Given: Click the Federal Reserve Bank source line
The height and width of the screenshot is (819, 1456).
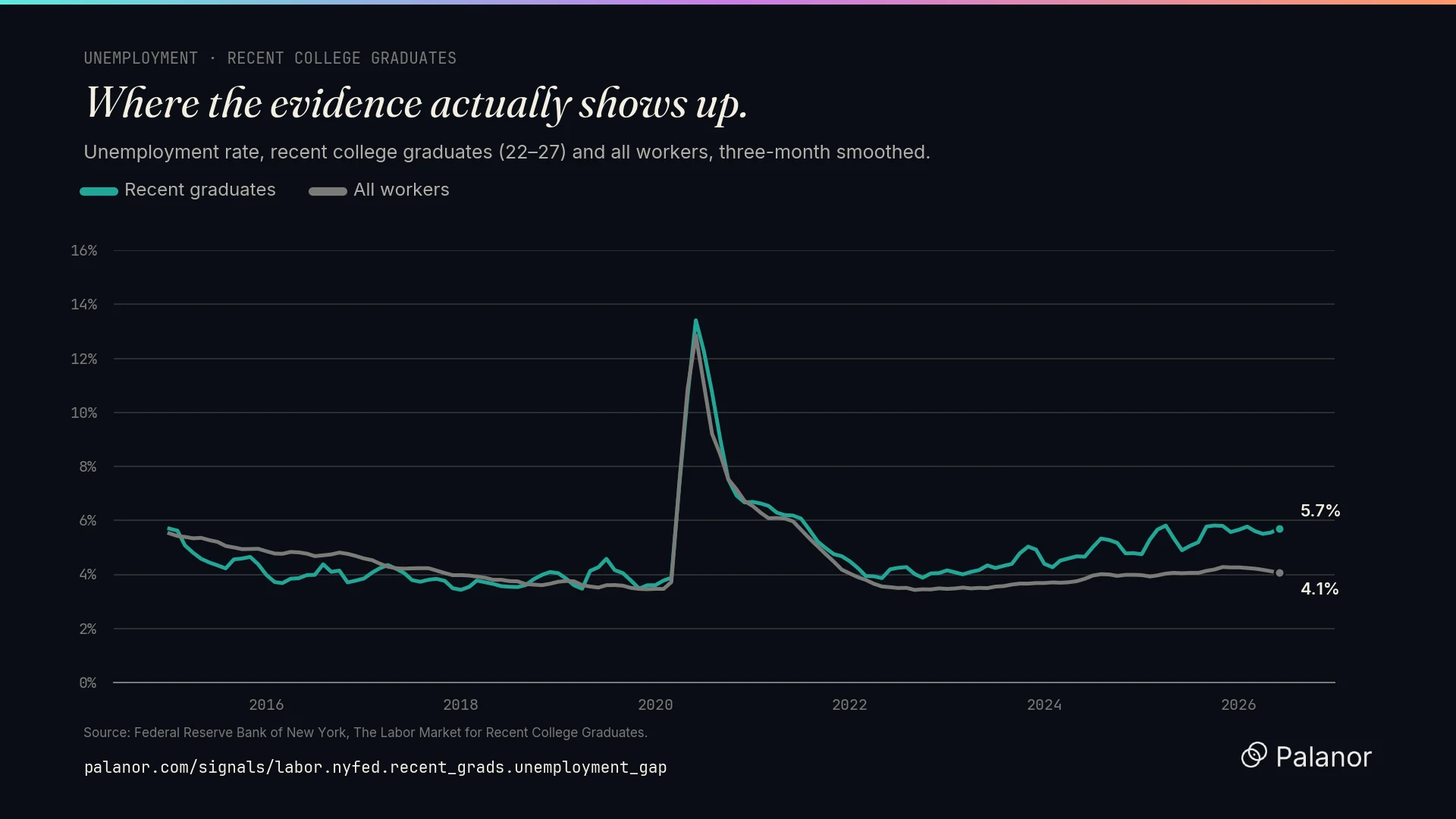Looking at the screenshot, I should point(366,733).
